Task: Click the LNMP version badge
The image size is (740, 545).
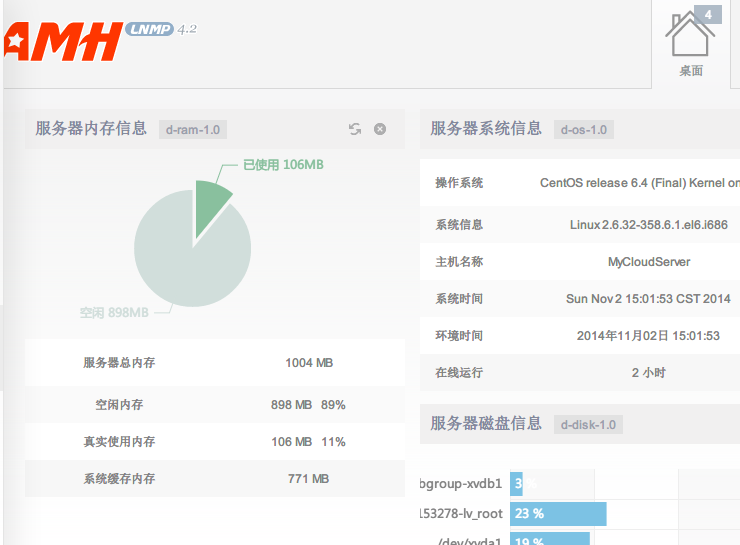Action: pyautogui.click(x=150, y=29)
